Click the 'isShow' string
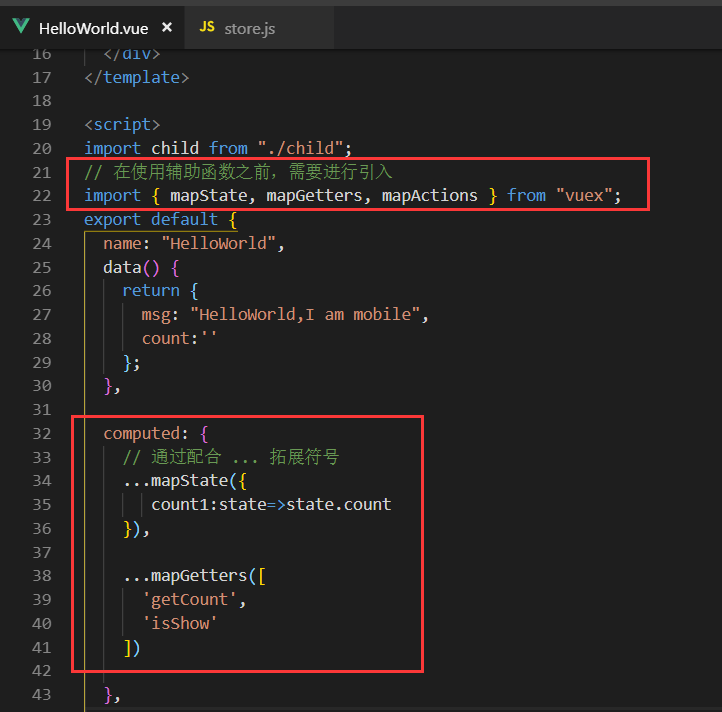This screenshot has height=712, width=722. tap(180, 623)
